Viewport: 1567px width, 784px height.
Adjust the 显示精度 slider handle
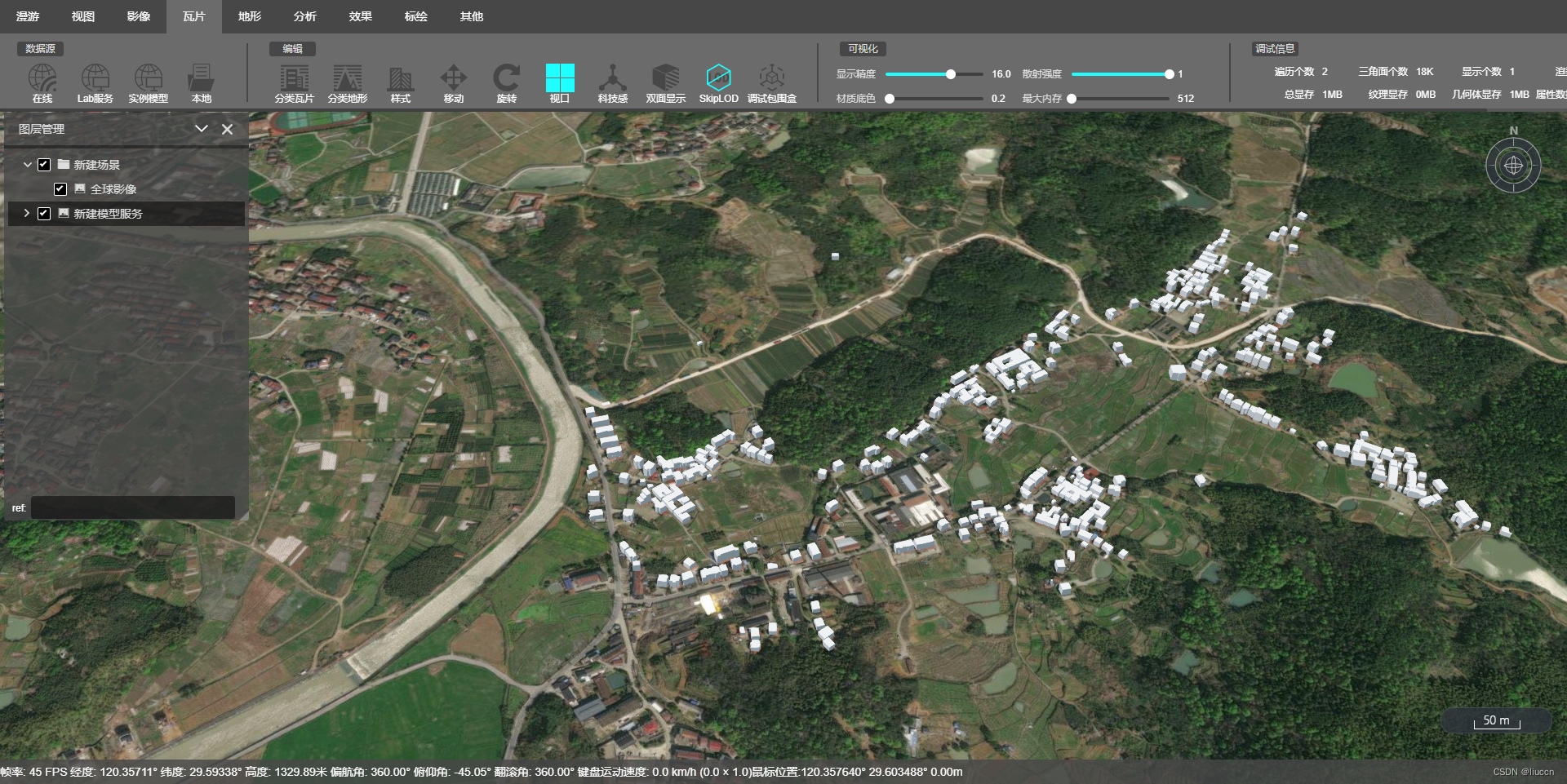point(951,74)
